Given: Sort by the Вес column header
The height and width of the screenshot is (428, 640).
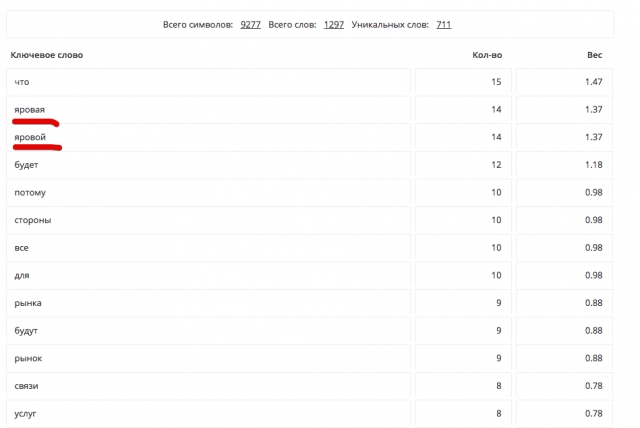Looking at the screenshot, I should click(x=595, y=55).
